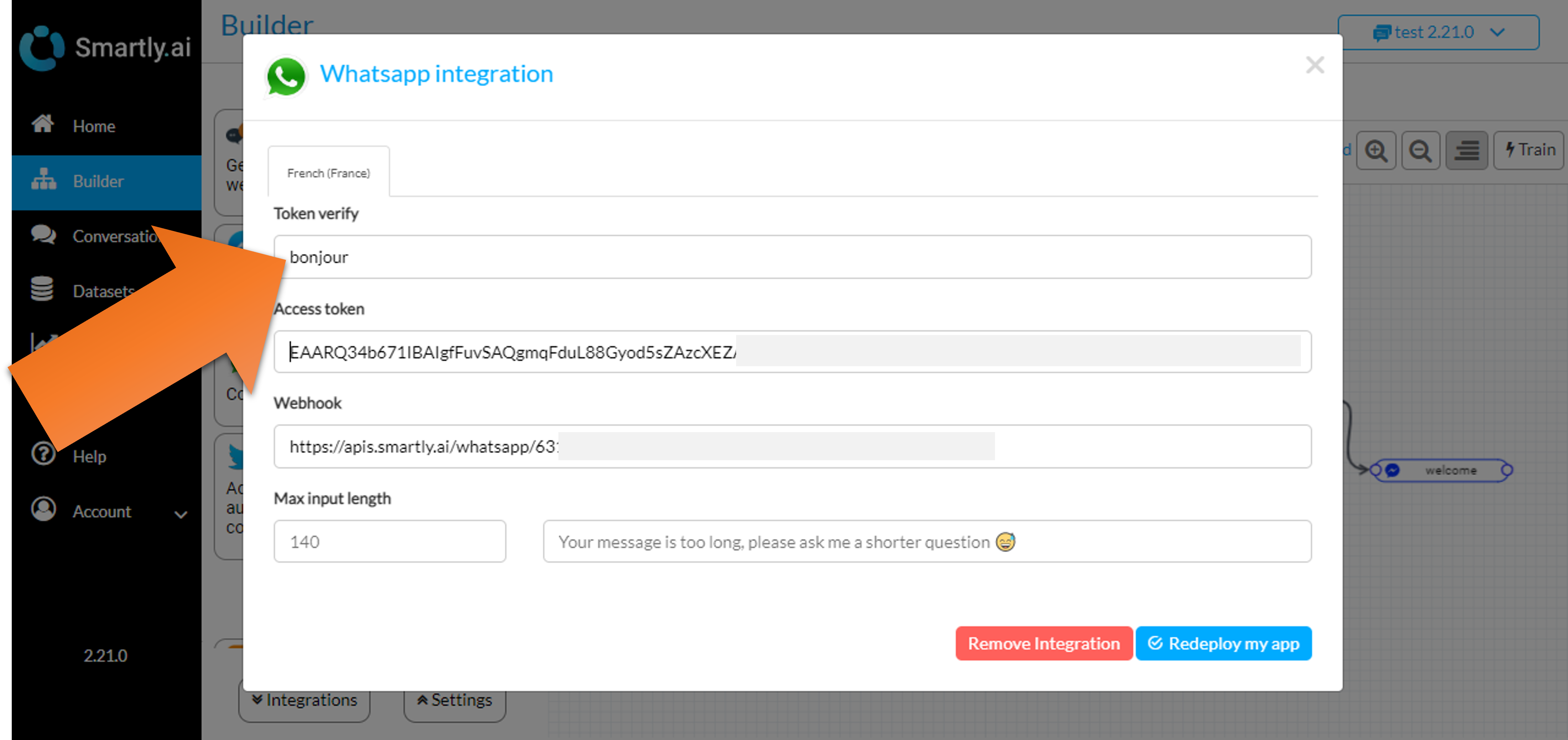Viewport: 1568px width, 740px height.
Task: Click the Max input length number field
Action: (x=390, y=541)
